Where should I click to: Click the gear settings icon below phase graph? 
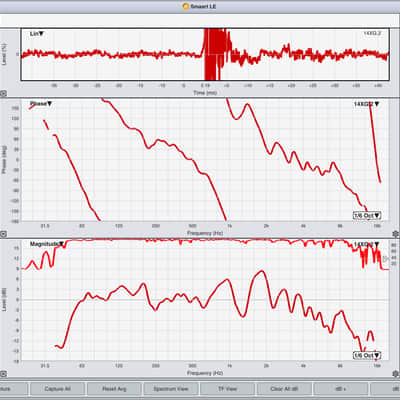pos(396,233)
